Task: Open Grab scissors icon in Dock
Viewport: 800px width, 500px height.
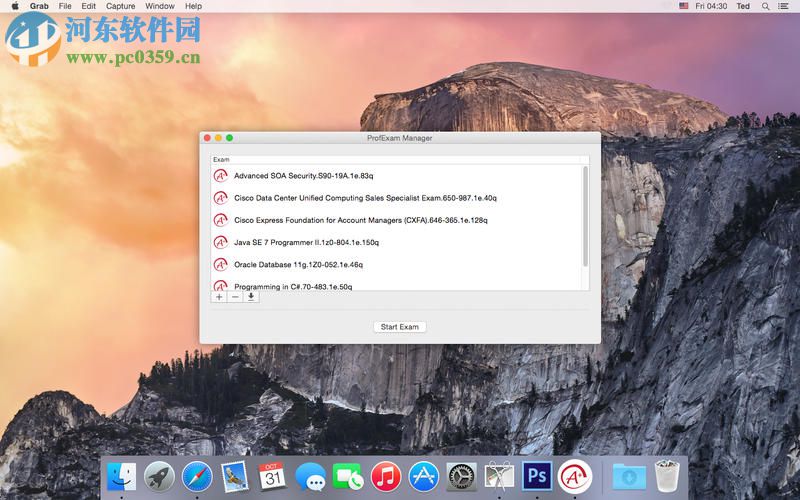Action: pyautogui.click(x=499, y=477)
